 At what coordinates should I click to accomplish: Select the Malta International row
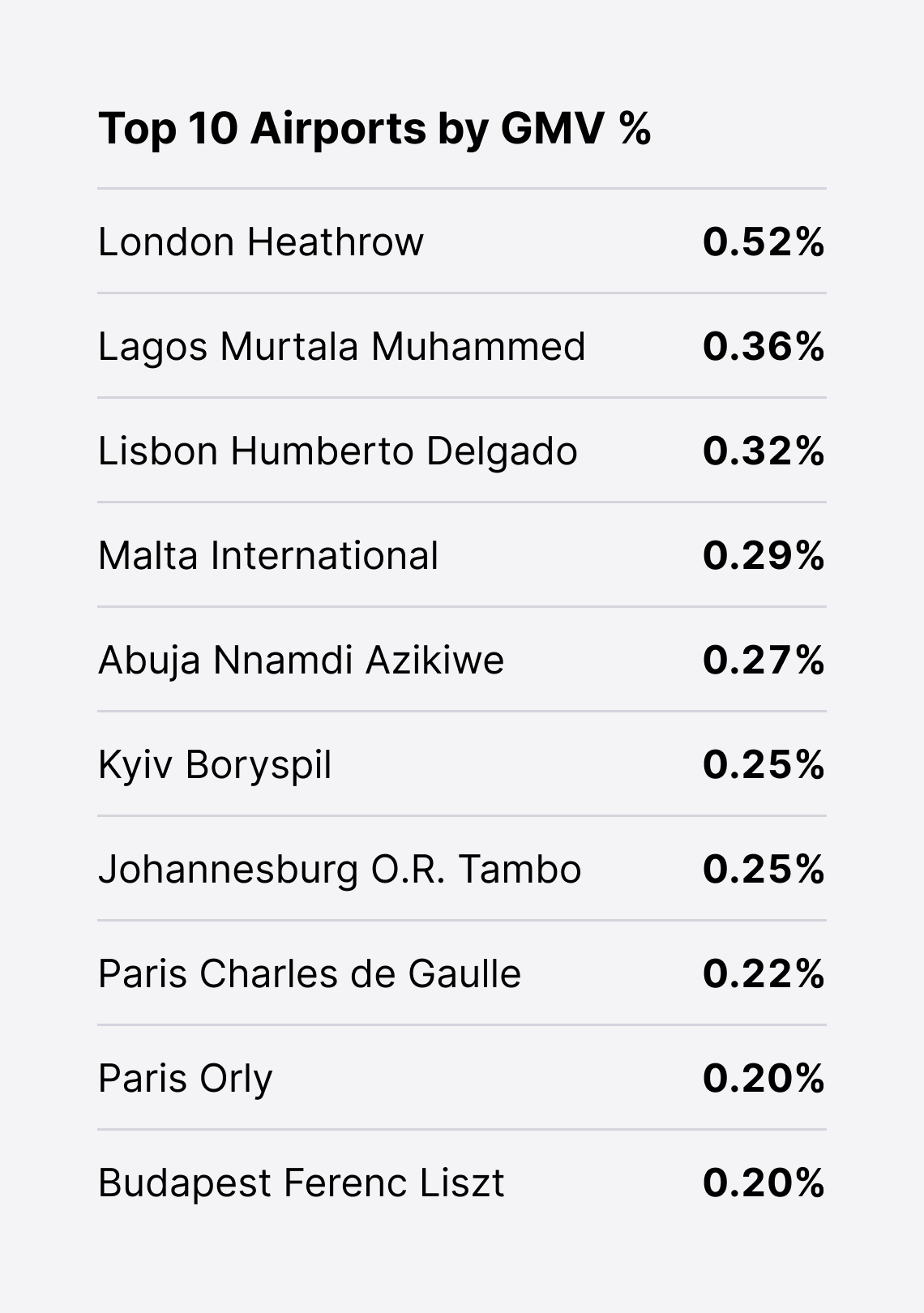462,555
